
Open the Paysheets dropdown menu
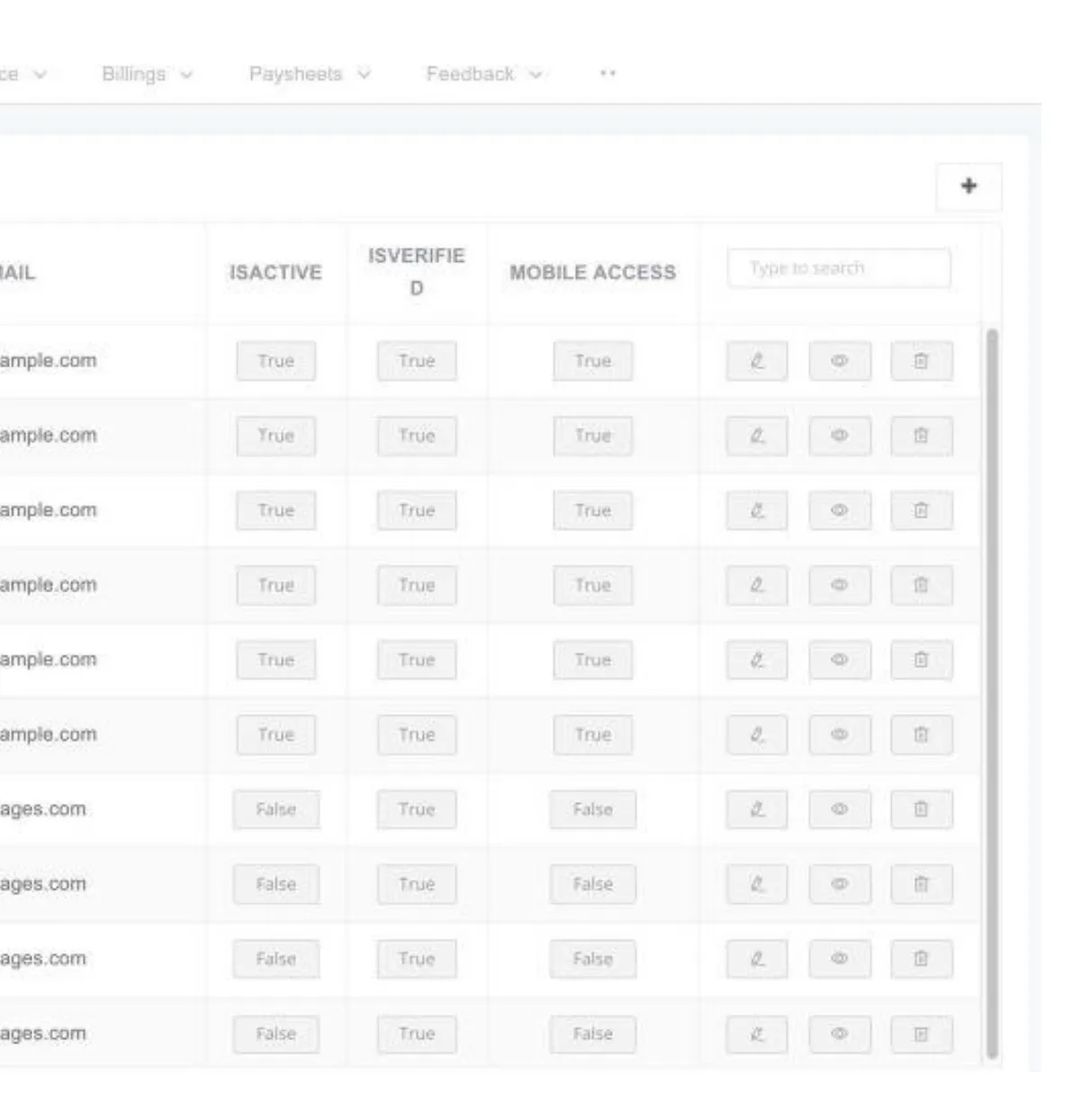309,75
